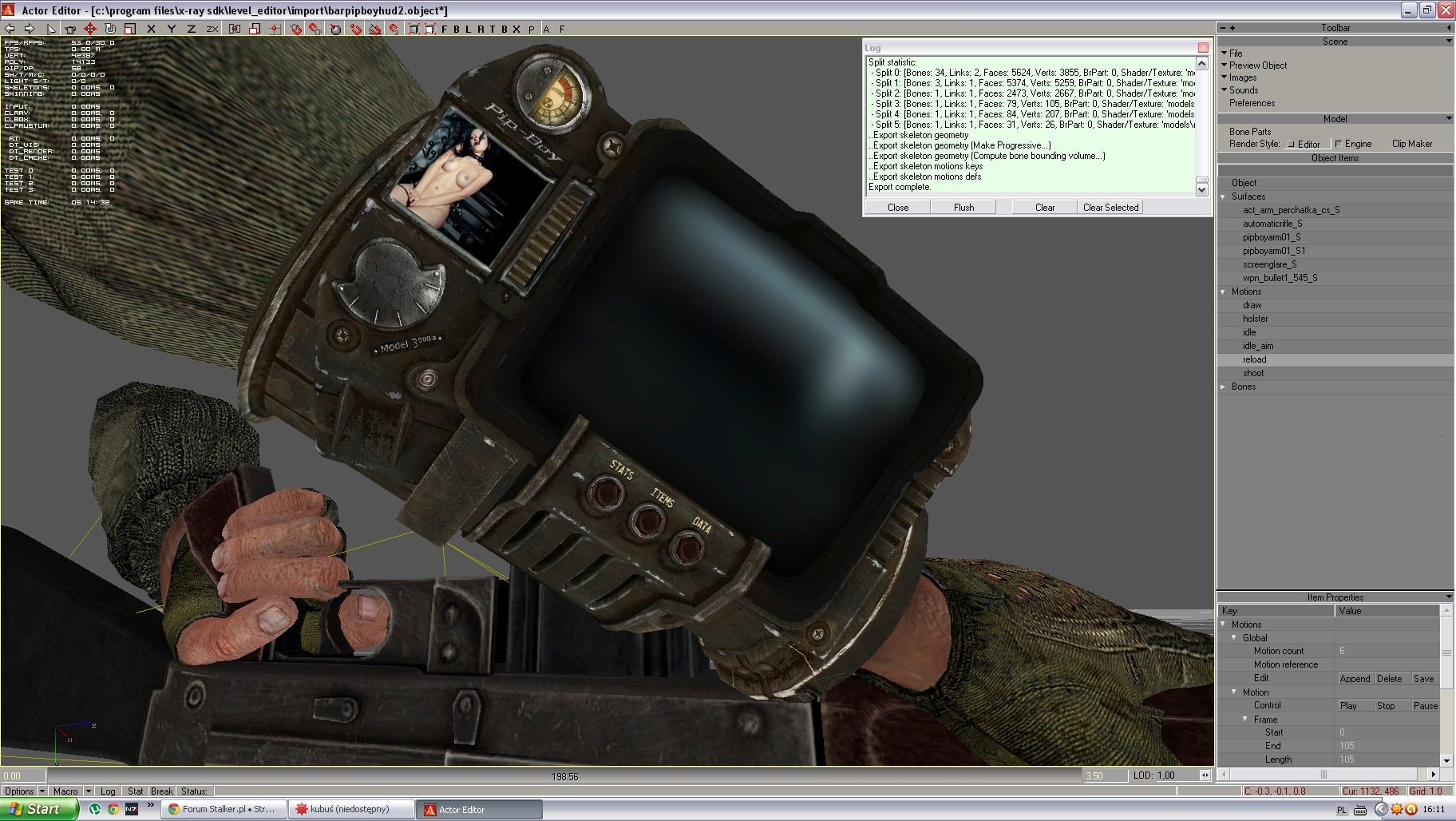Open Bone Parts dialog

click(x=1250, y=132)
